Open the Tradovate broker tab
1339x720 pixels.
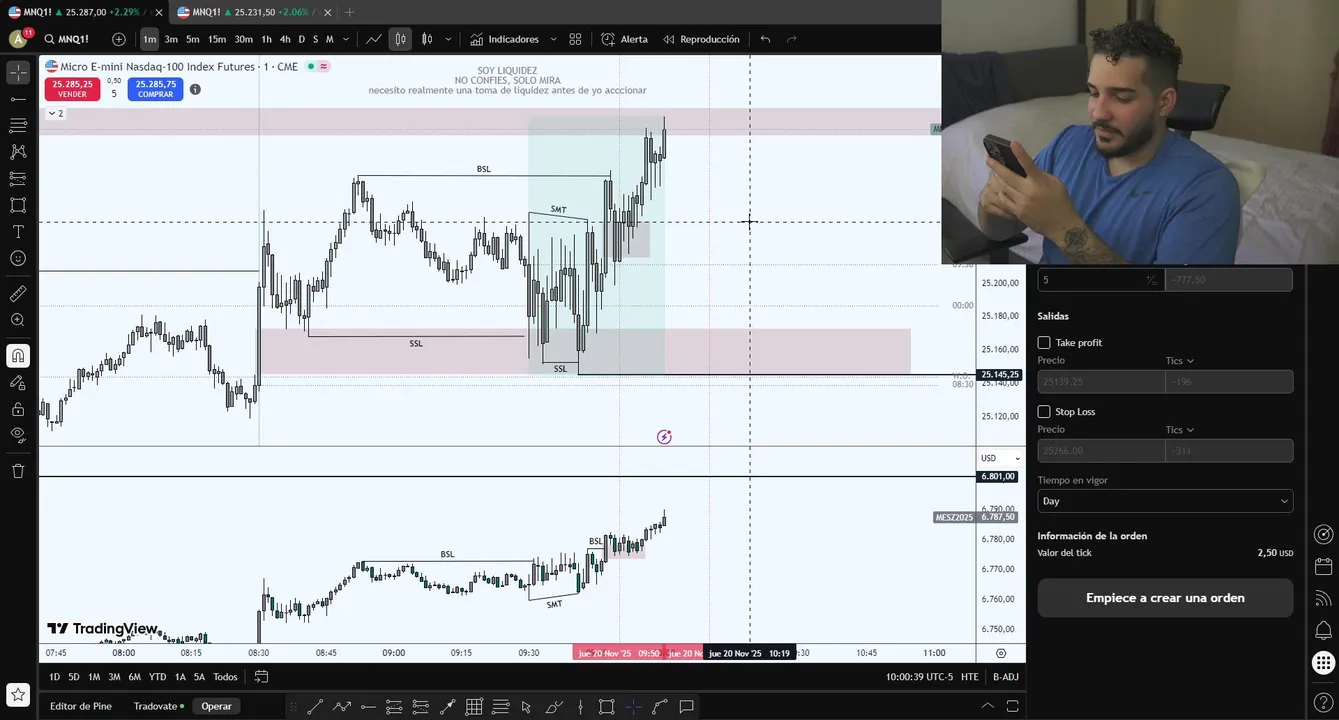click(x=159, y=706)
